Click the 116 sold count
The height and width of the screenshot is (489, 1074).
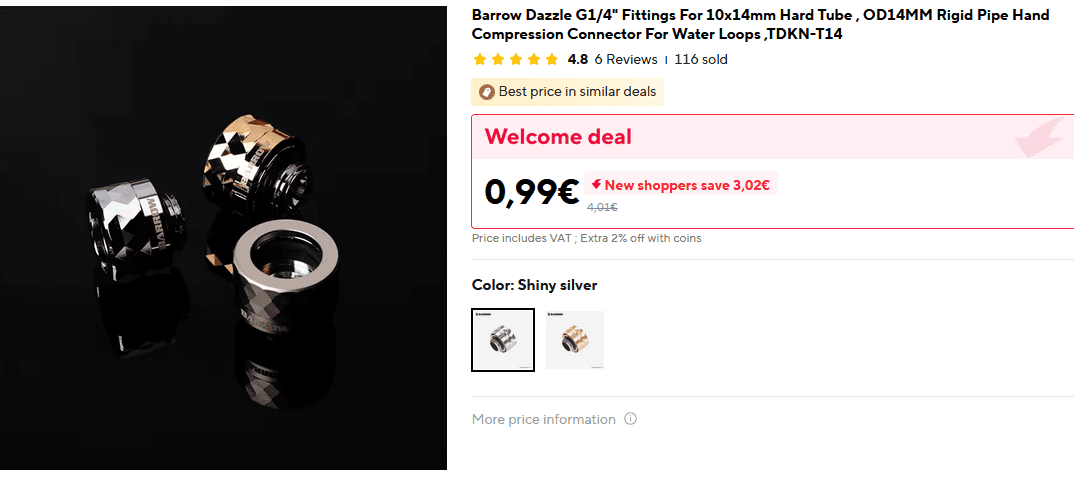tap(701, 59)
